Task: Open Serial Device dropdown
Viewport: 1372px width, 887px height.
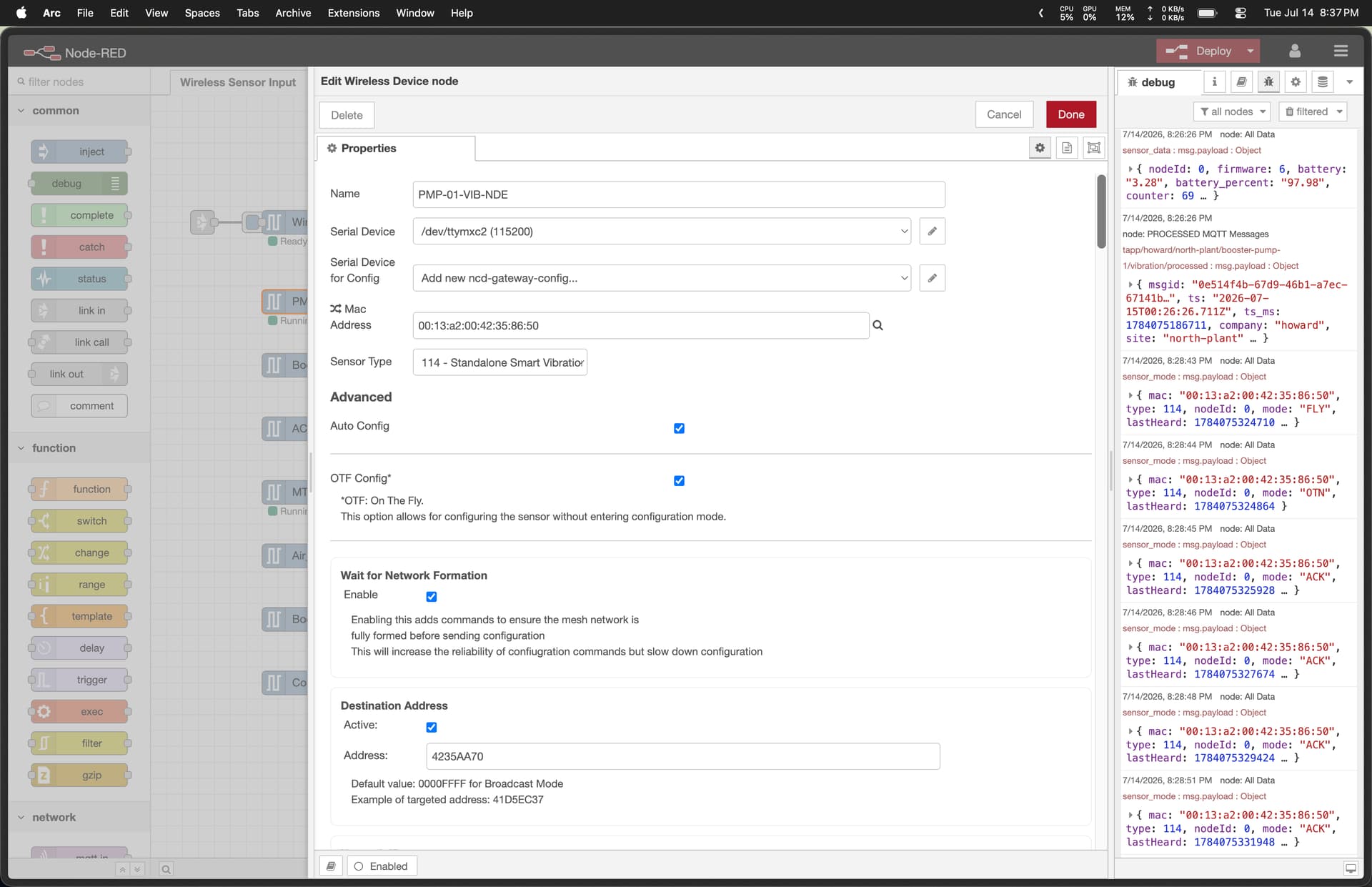Action: 662,231
